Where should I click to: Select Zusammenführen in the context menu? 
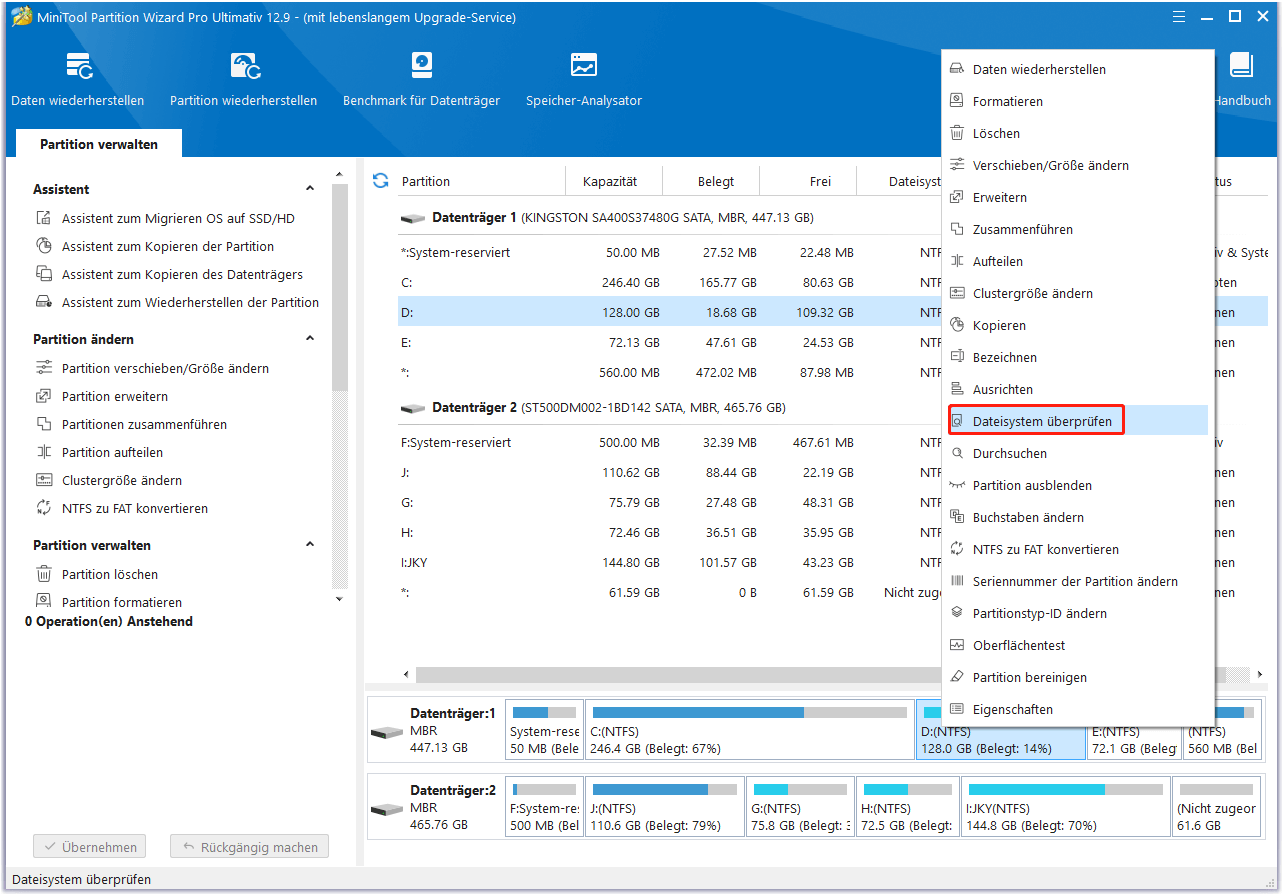click(x=1078, y=229)
